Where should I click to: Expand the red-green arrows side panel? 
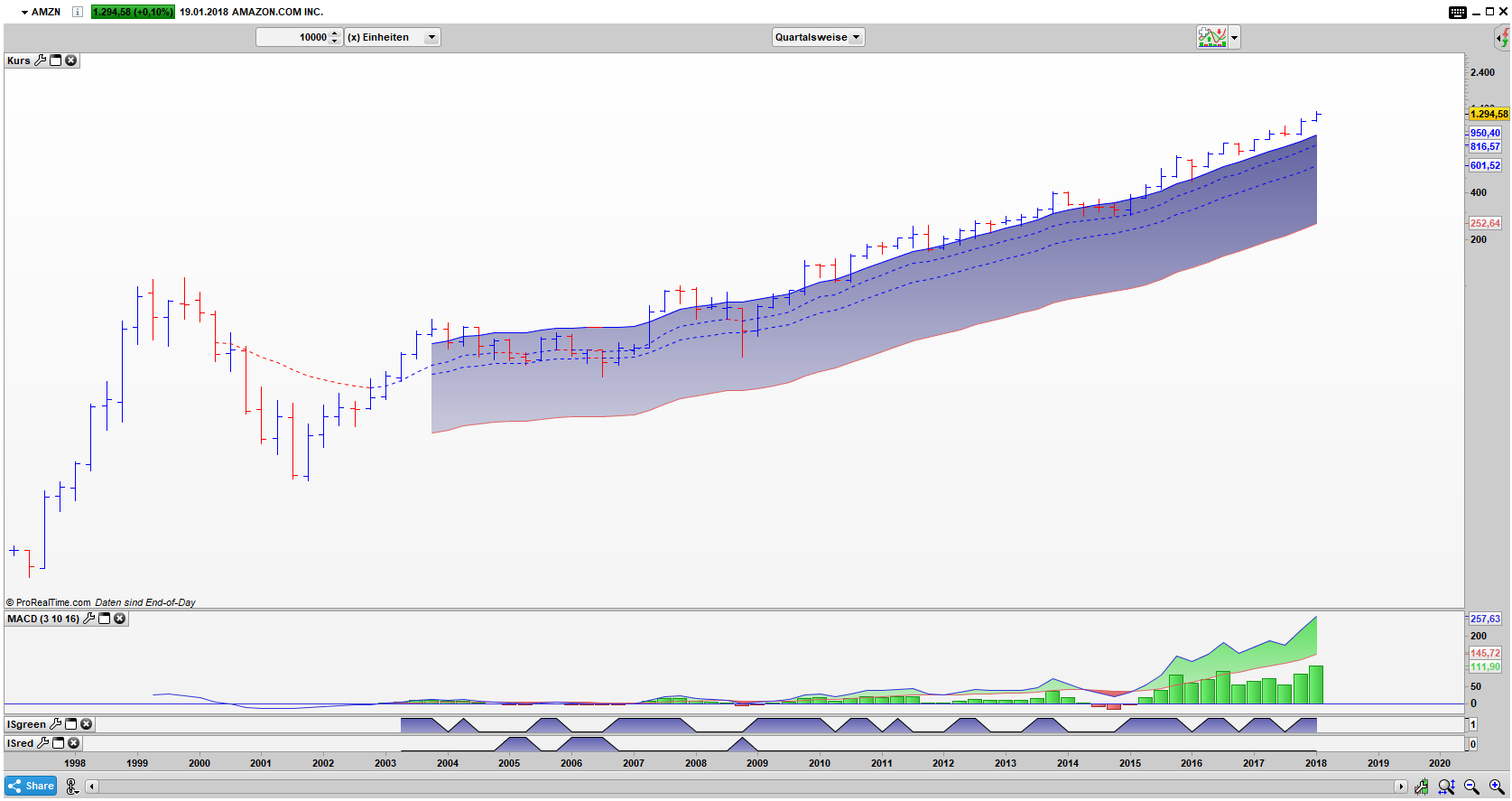pos(1502,37)
